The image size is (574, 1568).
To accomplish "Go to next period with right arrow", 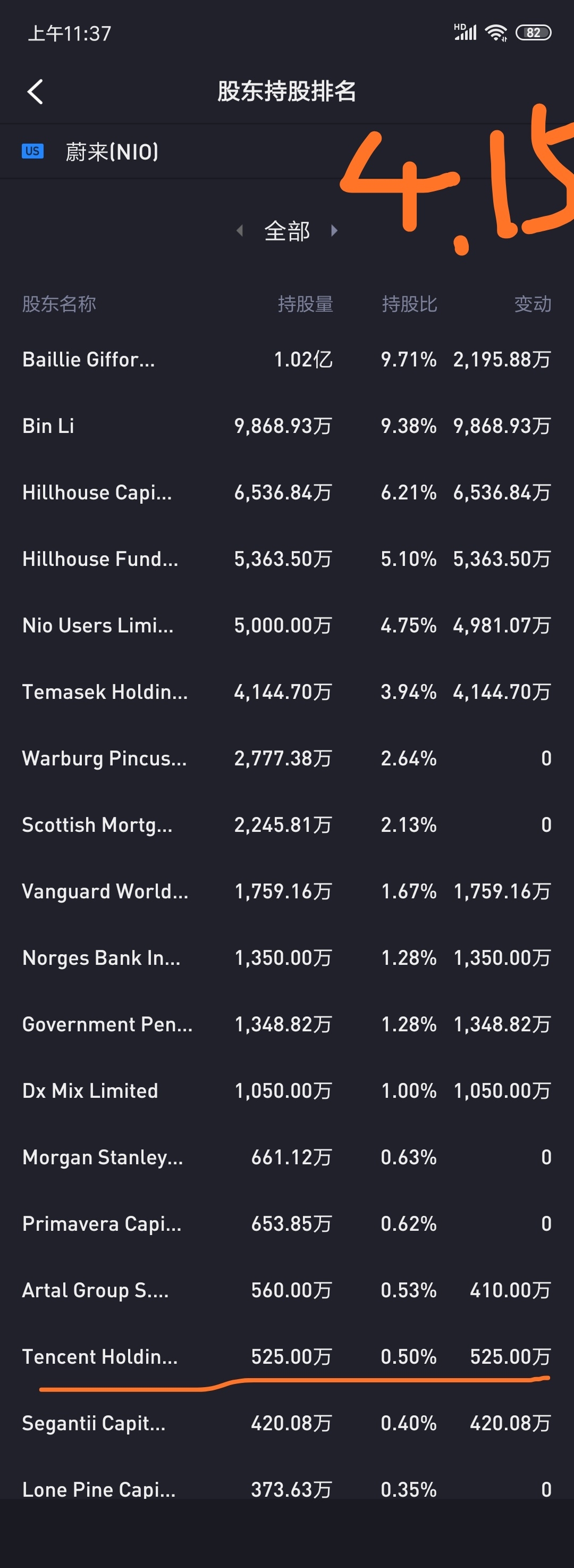I will pyautogui.click(x=334, y=231).
